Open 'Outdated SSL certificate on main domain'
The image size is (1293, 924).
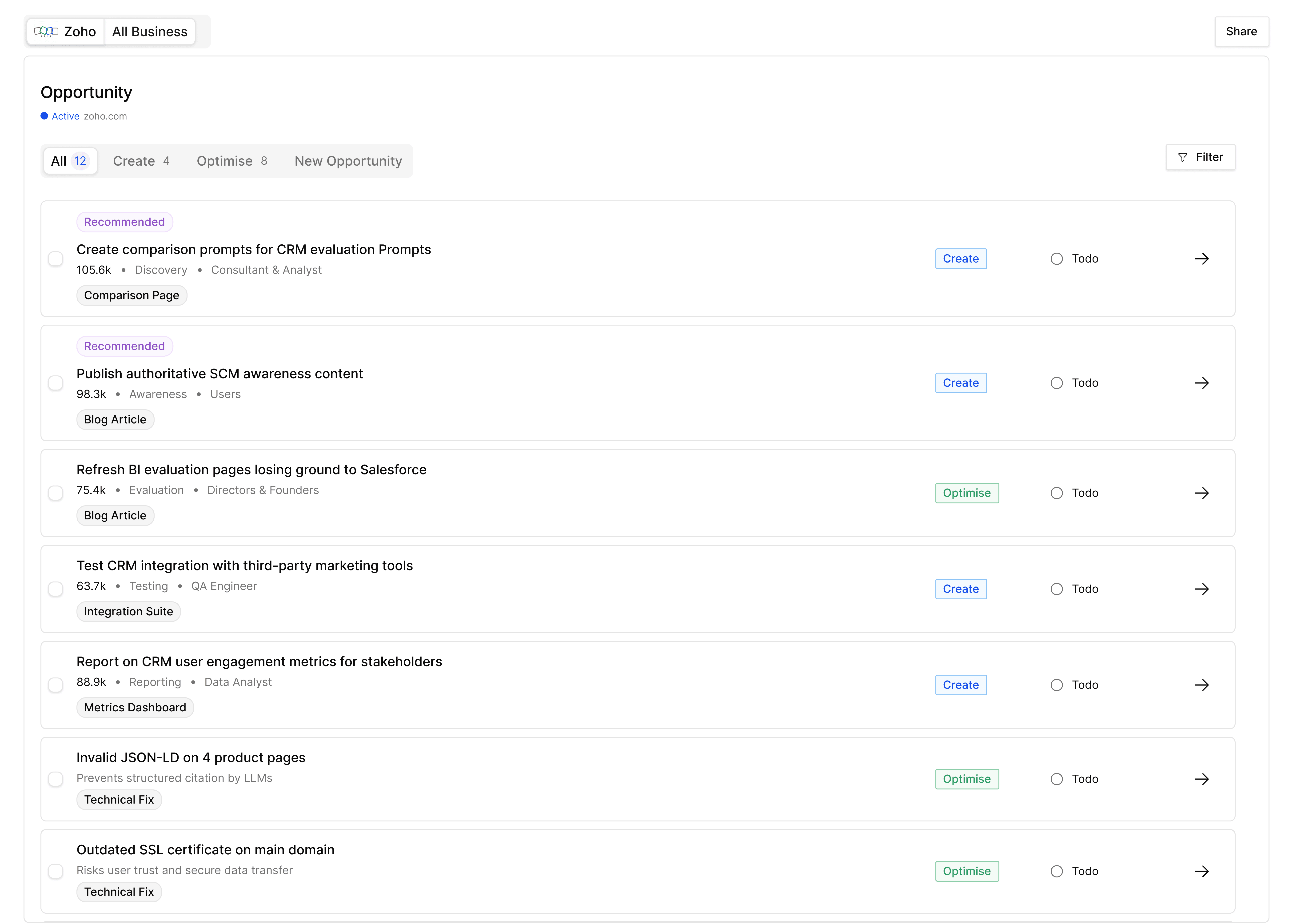coord(205,850)
